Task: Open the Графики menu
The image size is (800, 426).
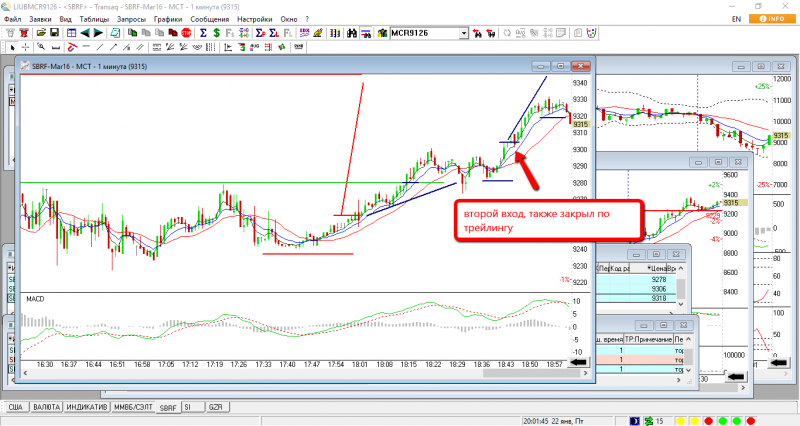Action: (x=168, y=19)
